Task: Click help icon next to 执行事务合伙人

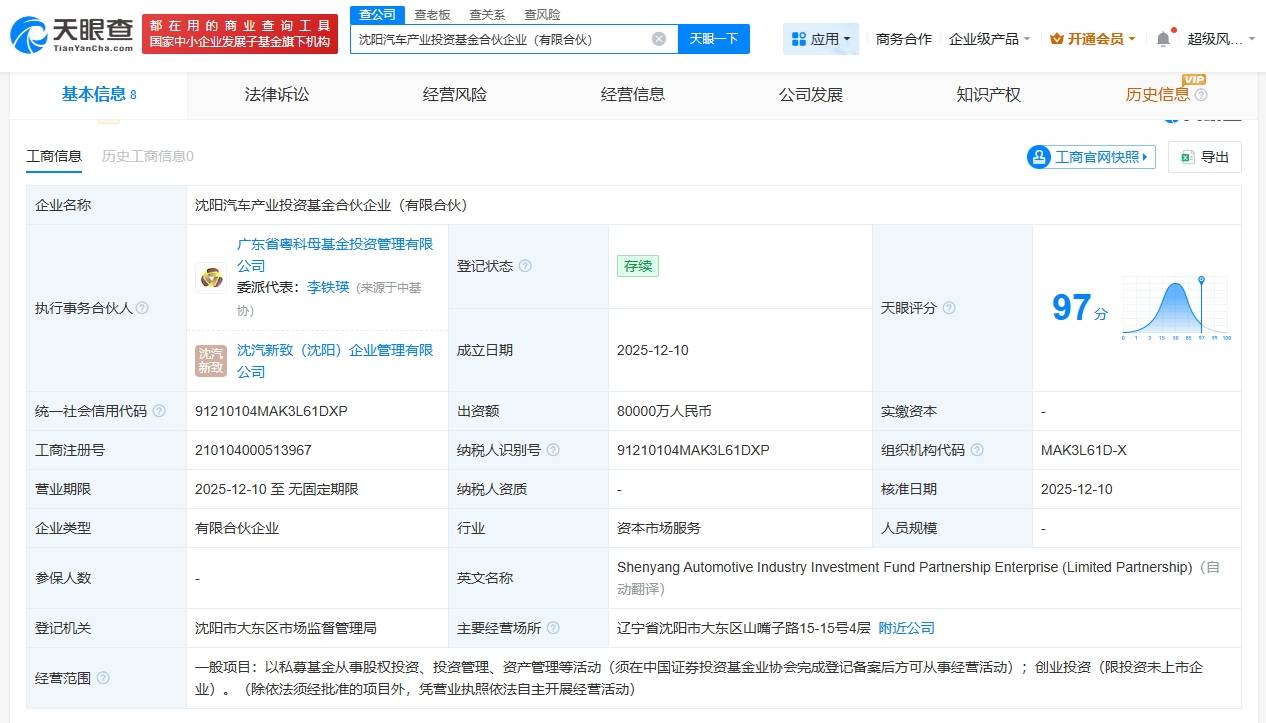Action: (x=142, y=308)
